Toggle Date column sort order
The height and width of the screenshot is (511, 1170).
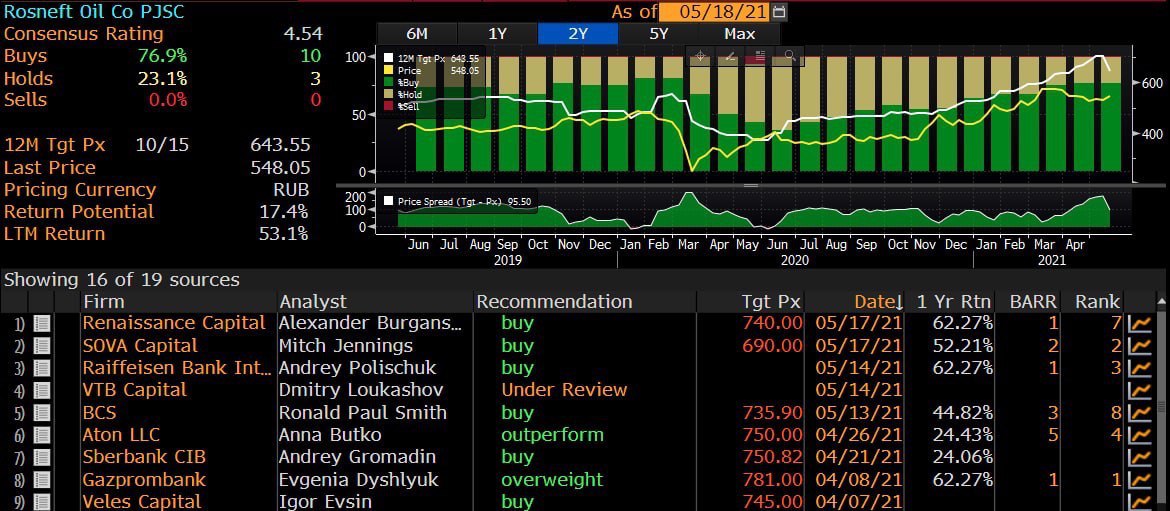tap(879, 302)
